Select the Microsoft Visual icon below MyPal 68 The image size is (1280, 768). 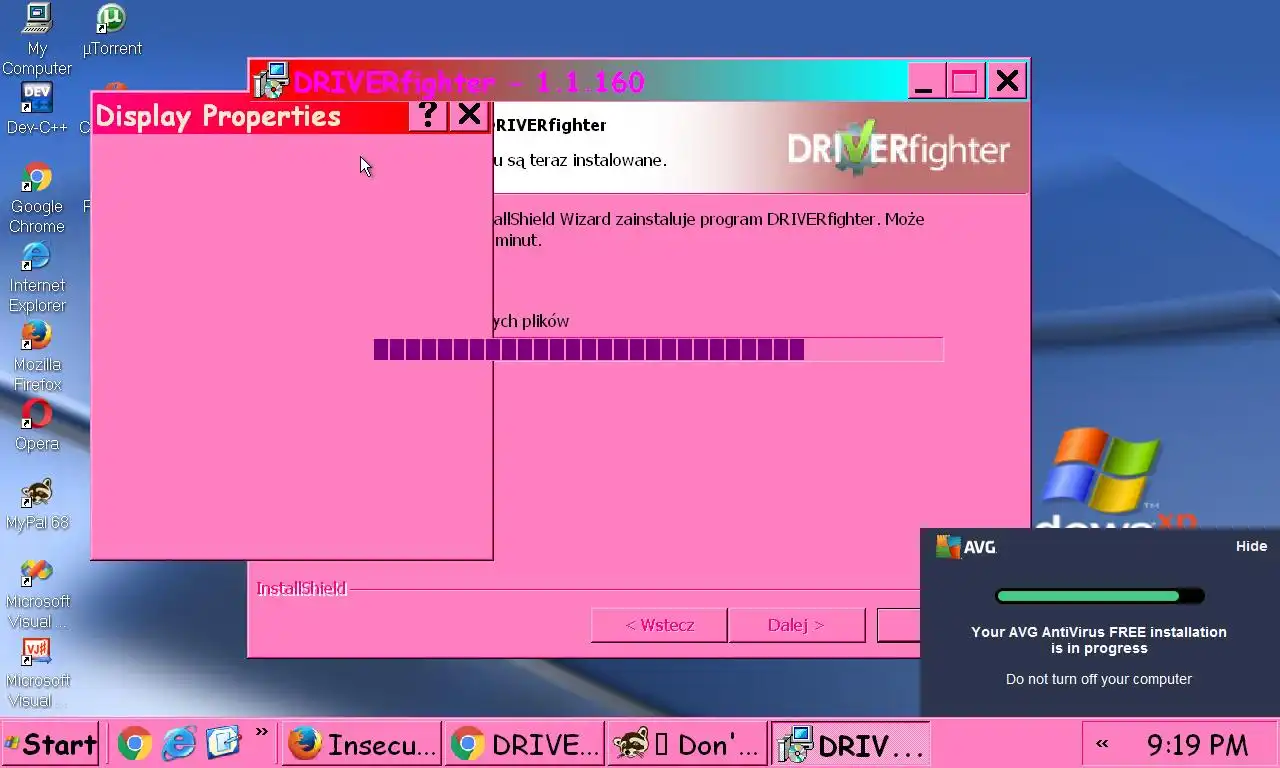point(37,593)
